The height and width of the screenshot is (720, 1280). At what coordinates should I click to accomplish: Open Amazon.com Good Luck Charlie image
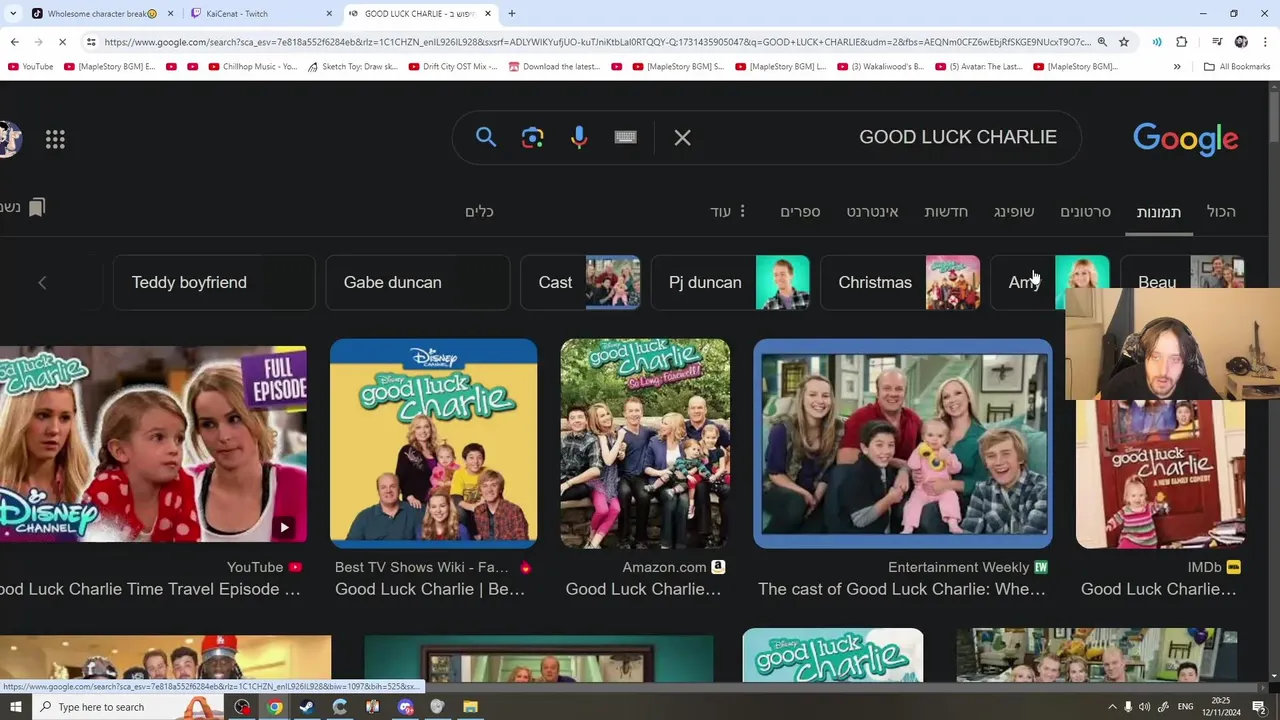[x=645, y=443]
